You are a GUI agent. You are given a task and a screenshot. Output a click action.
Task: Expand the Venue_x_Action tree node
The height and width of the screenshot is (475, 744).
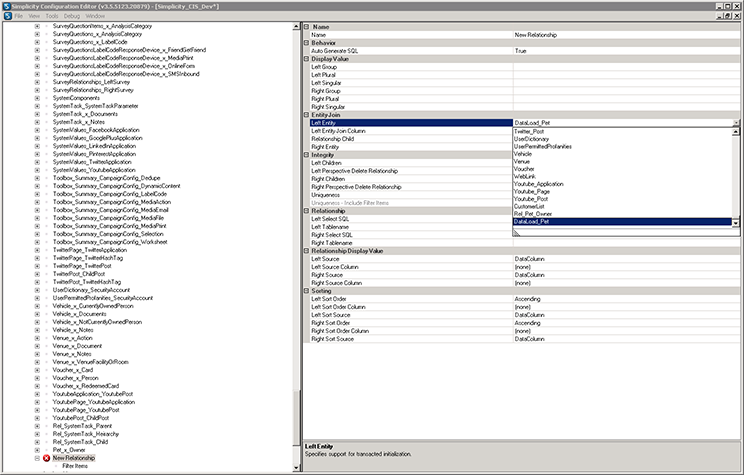pyautogui.click(x=37, y=338)
